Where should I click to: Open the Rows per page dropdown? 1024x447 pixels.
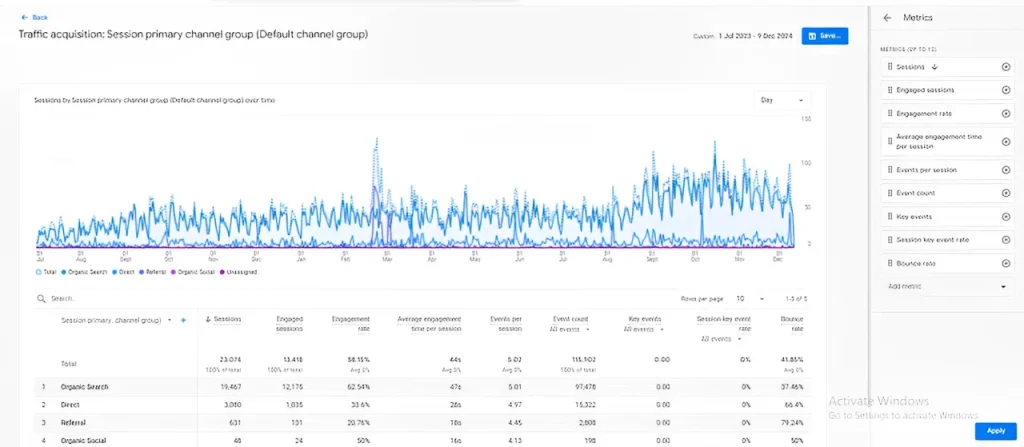749,298
